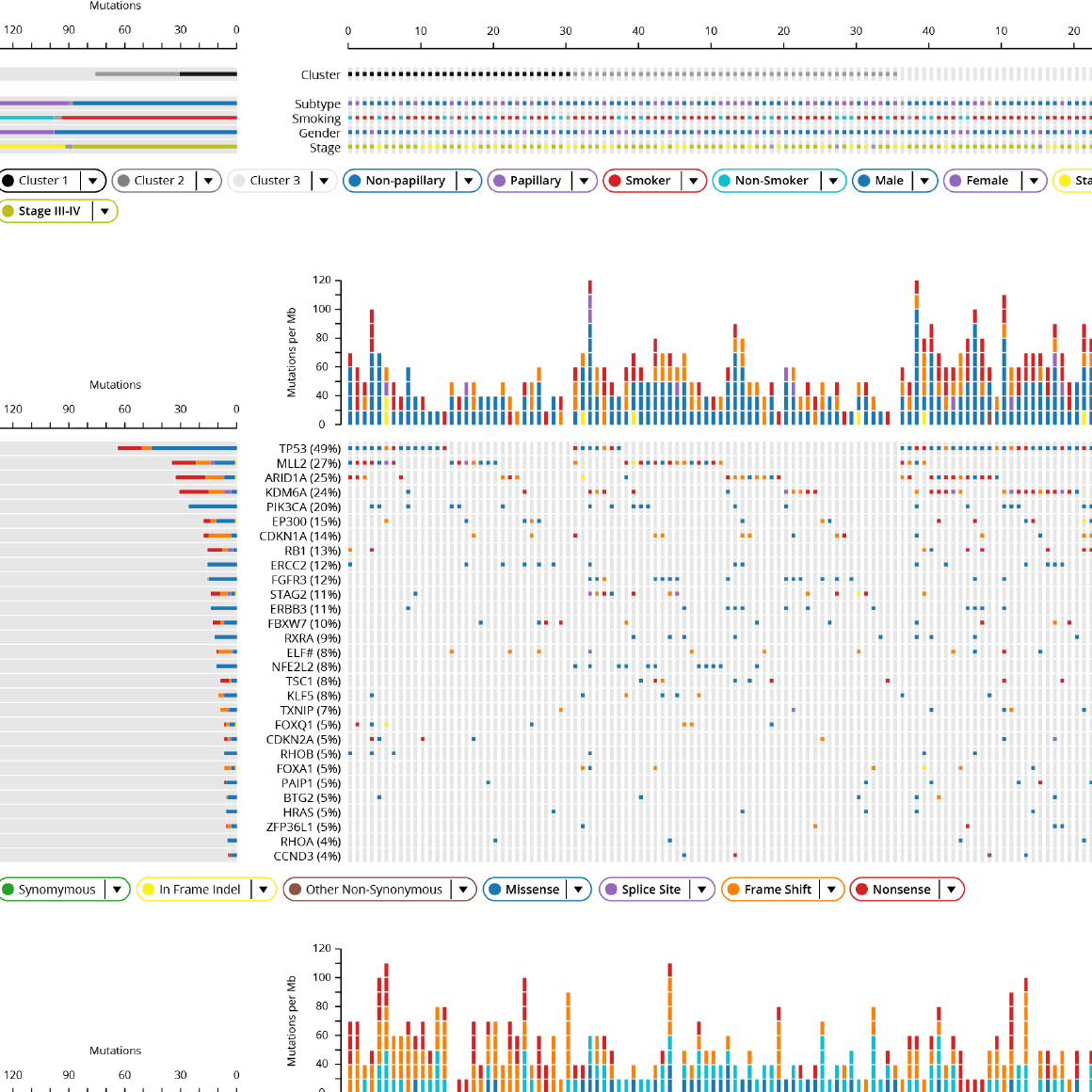This screenshot has width=1092, height=1092.
Task: Select the TP53 (49%) gene row label
Action: [309, 449]
